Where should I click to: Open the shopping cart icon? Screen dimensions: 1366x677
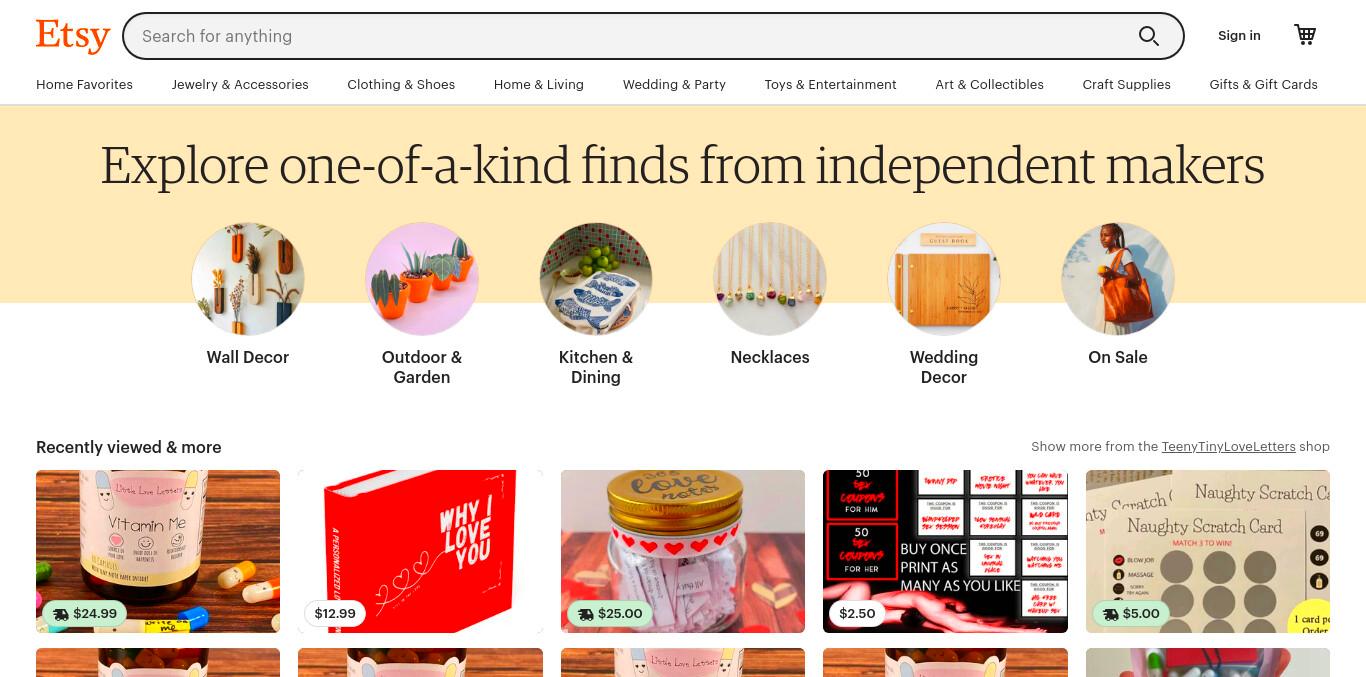pos(1305,35)
